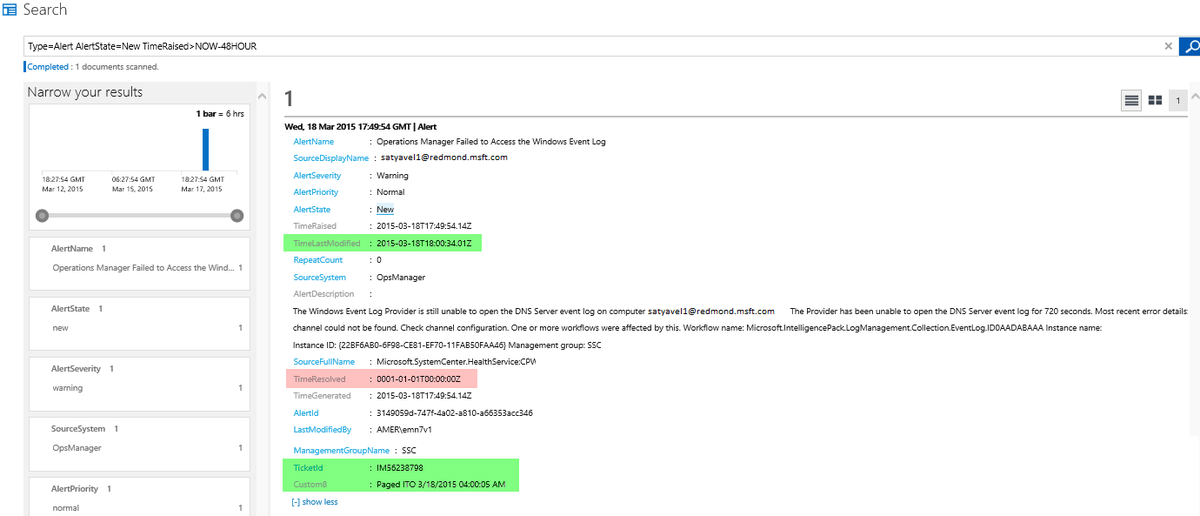Image resolution: width=1200 pixels, height=516 pixels.
Task: Click the SourceFullName field label
Action: click(324, 361)
